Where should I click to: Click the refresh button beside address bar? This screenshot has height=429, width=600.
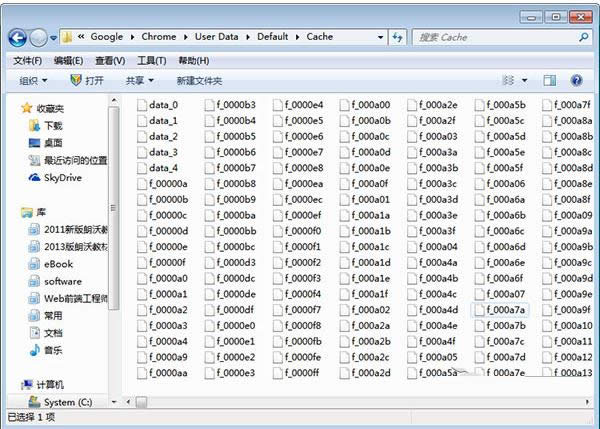[x=397, y=37]
